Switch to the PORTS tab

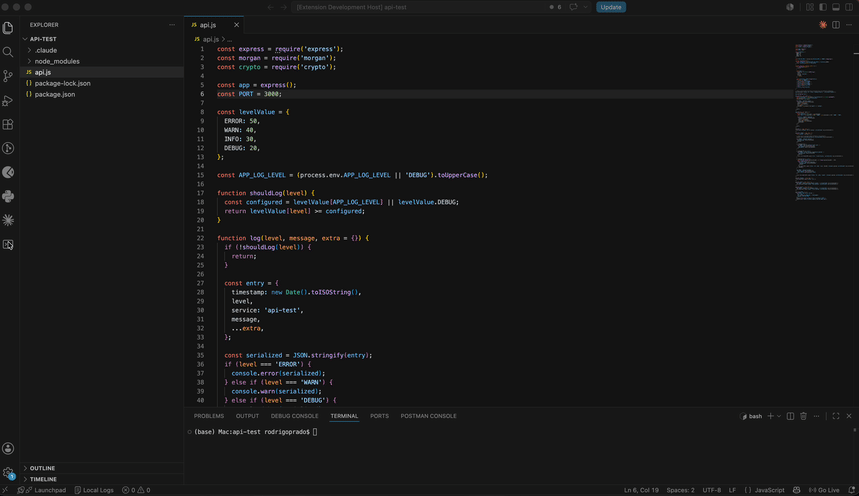coord(379,416)
